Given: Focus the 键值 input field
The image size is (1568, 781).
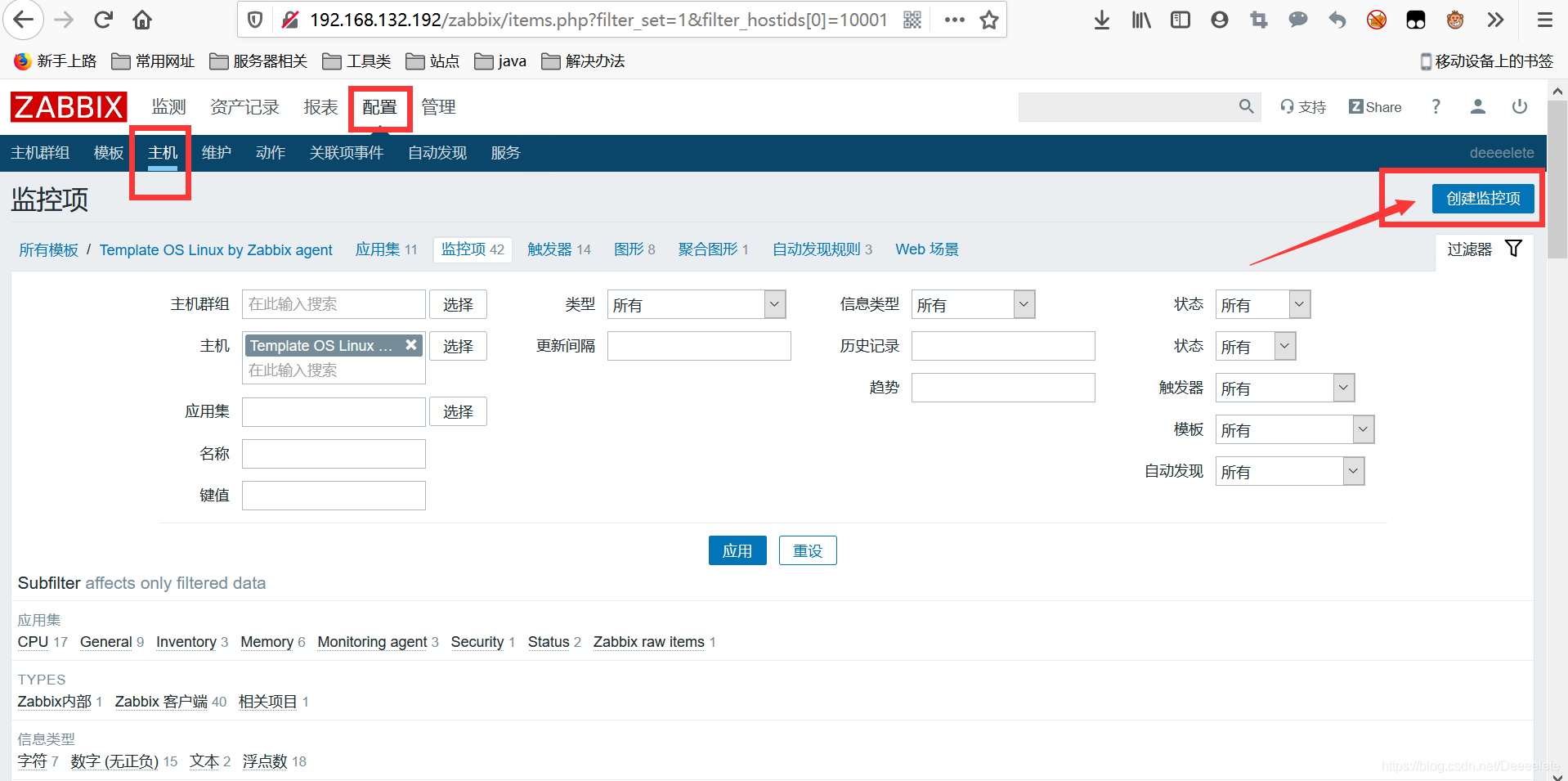Looking at the screenshot, I should click(334, 496).
